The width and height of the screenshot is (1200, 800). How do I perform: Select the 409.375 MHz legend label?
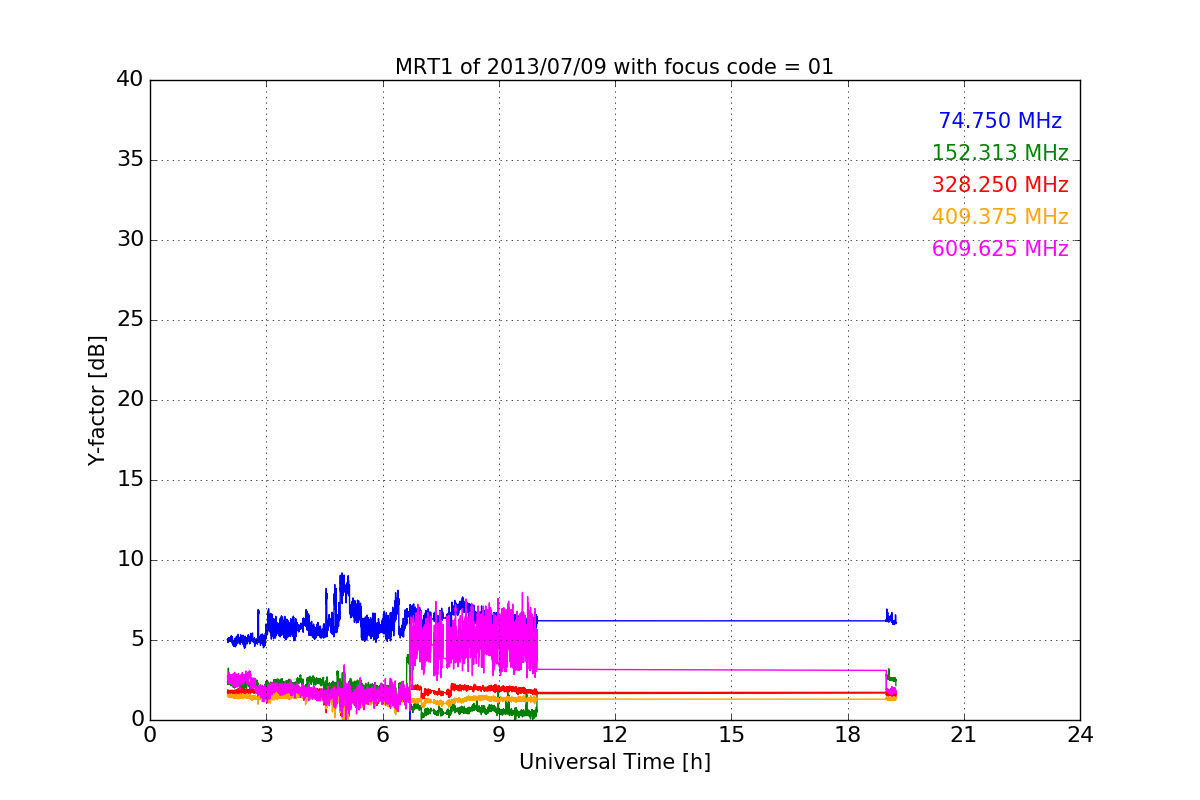coord(1000,217)
